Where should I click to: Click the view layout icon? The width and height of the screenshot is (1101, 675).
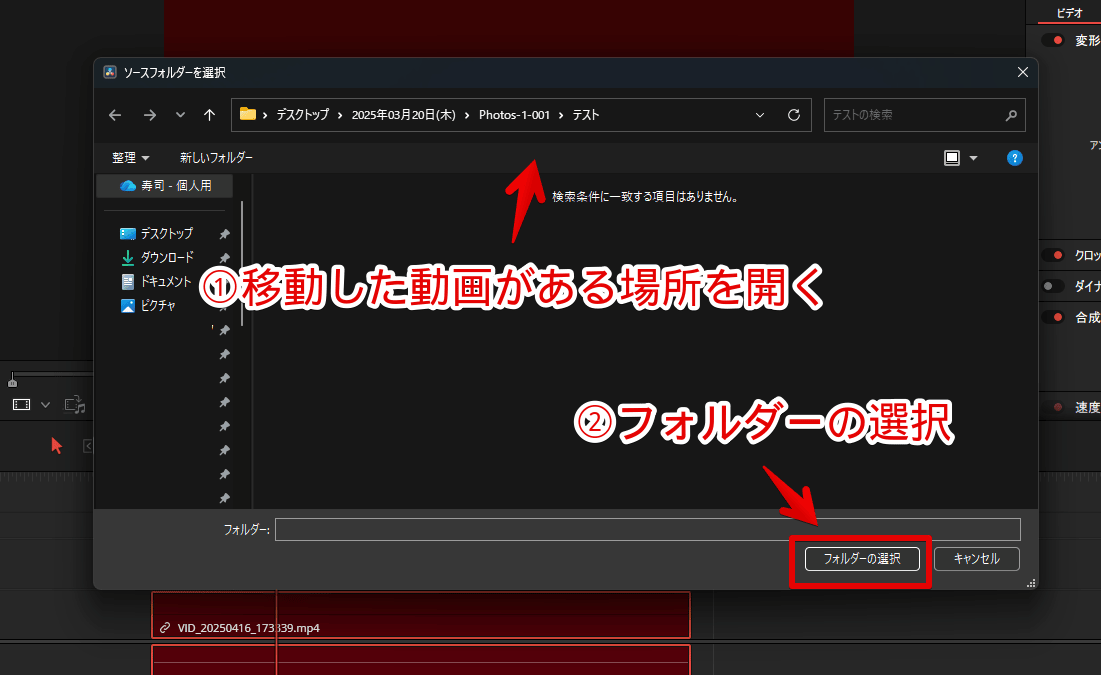[952, 158]
